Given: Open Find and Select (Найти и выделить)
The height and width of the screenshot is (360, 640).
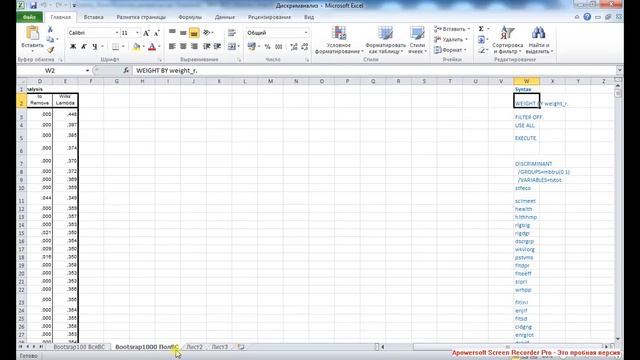Looking at the screenshot, I should pos(539,40).
